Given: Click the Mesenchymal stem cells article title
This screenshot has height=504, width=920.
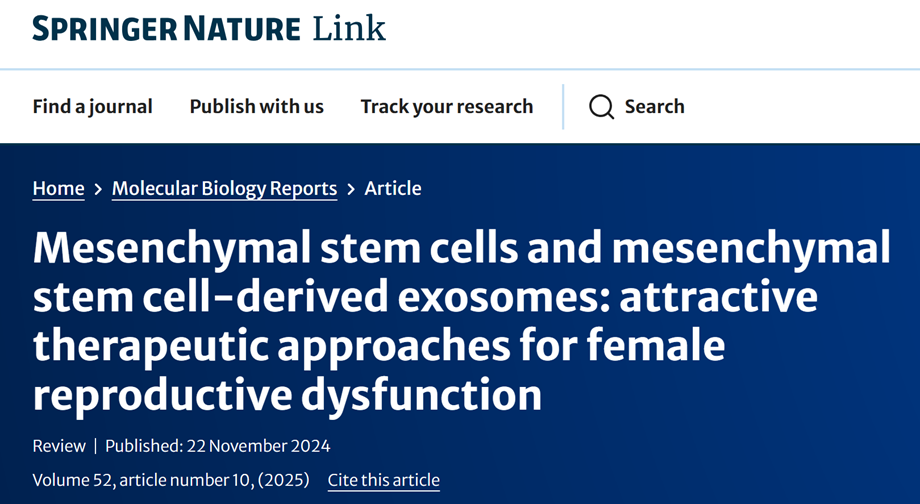Looking at the screenshot, I should tap(462, 321).
